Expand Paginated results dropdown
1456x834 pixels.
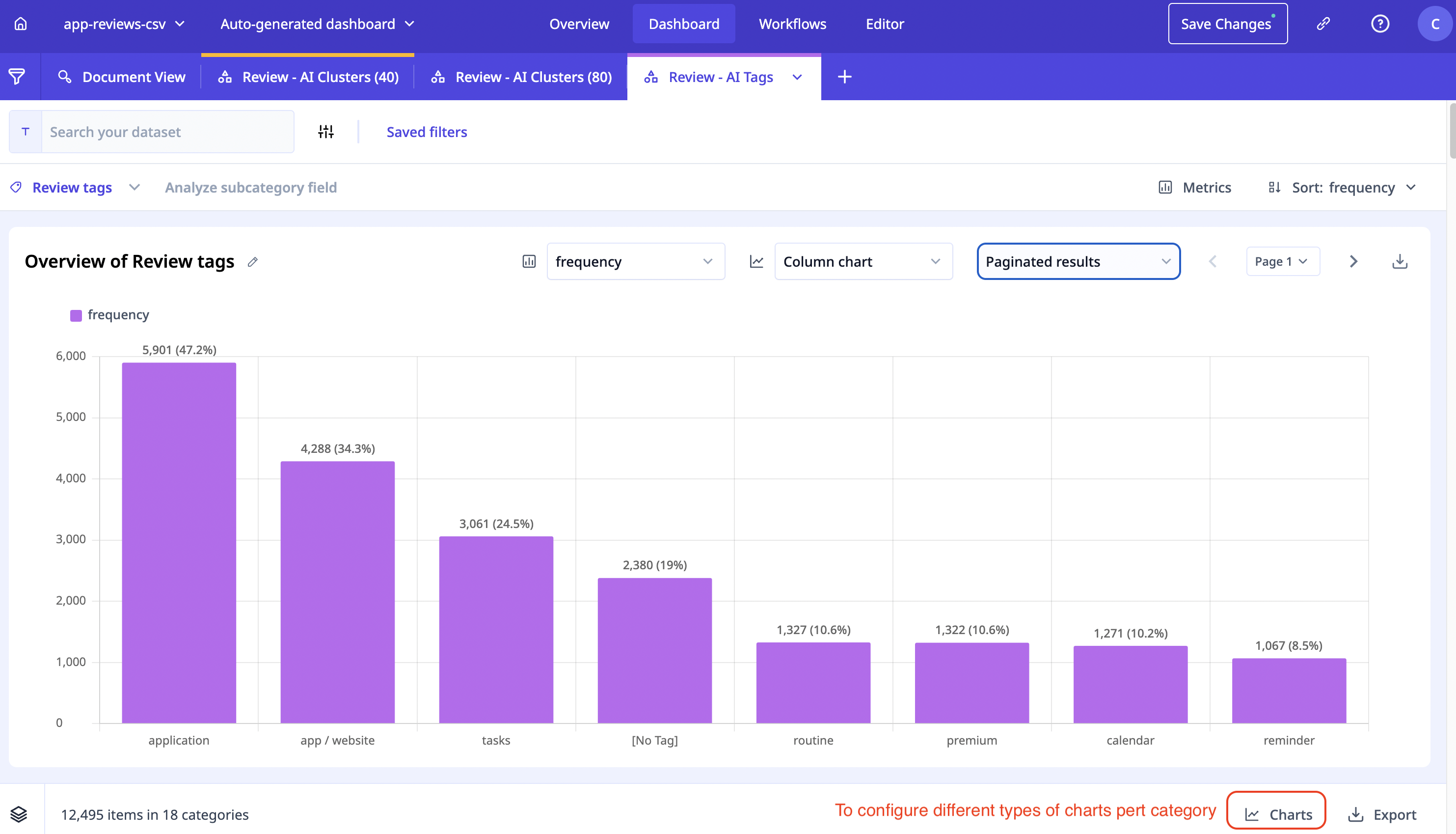tap(1078, 262)
